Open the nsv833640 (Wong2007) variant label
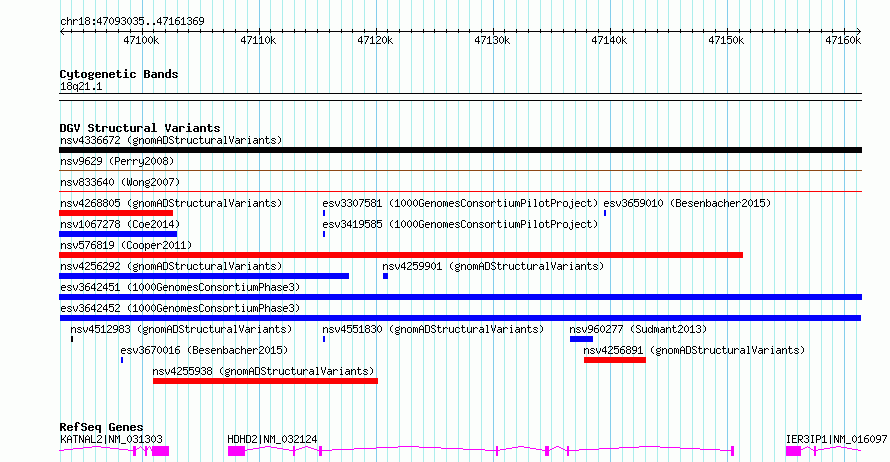 tap(120, 182)
